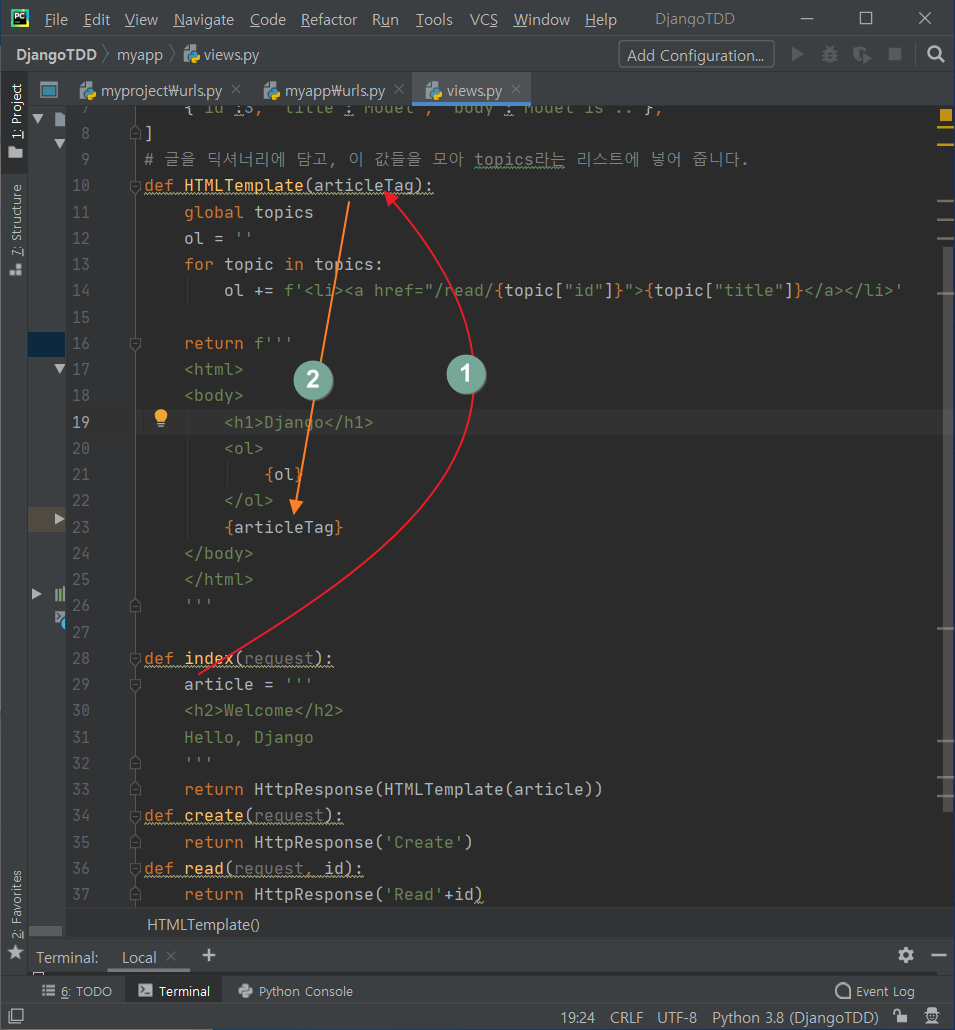
Task: Click the editor vertical scrollbar
Action: (x=947, y=529)
